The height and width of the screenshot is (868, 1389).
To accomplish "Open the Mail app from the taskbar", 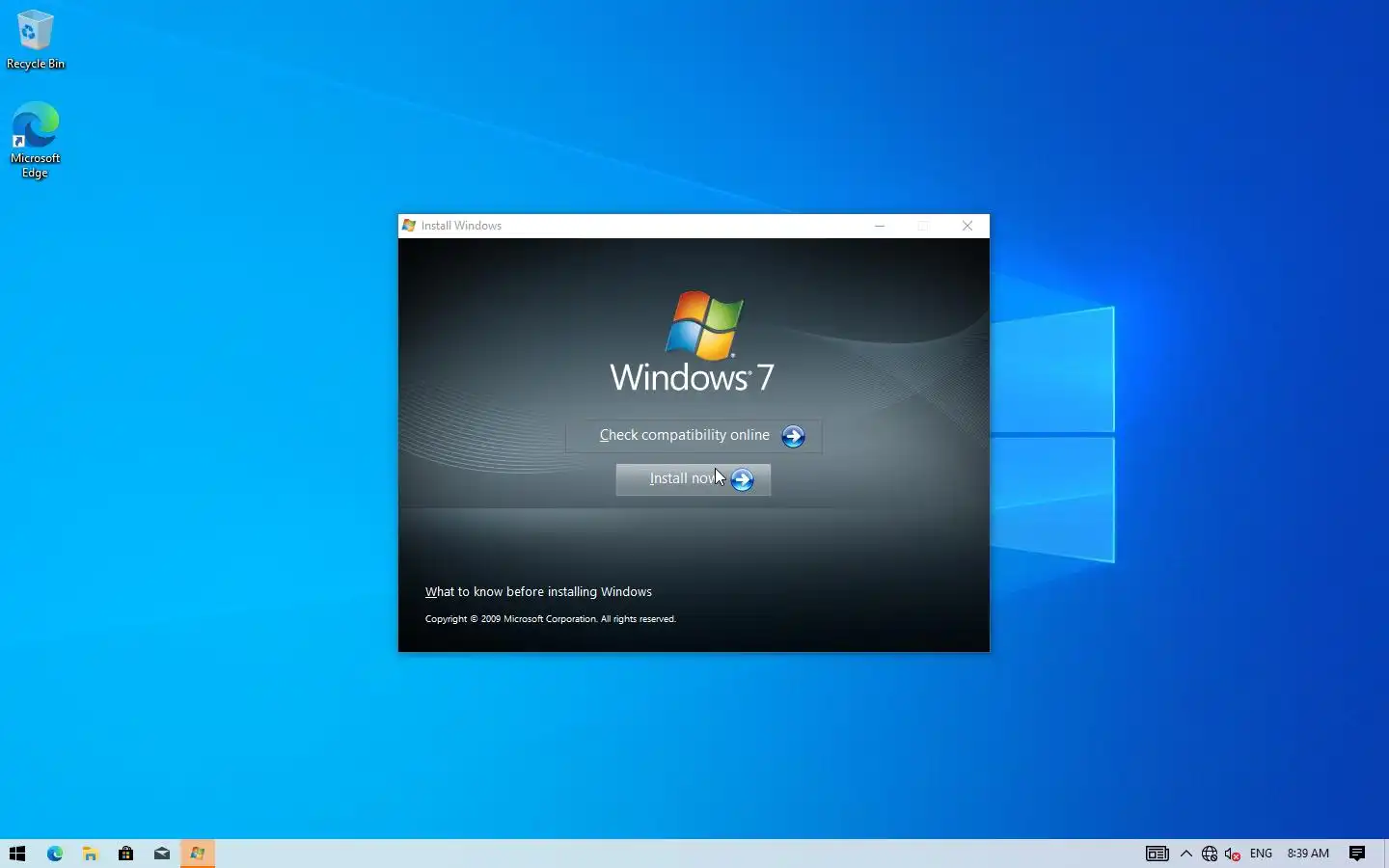I will click(x=162, y=854).
